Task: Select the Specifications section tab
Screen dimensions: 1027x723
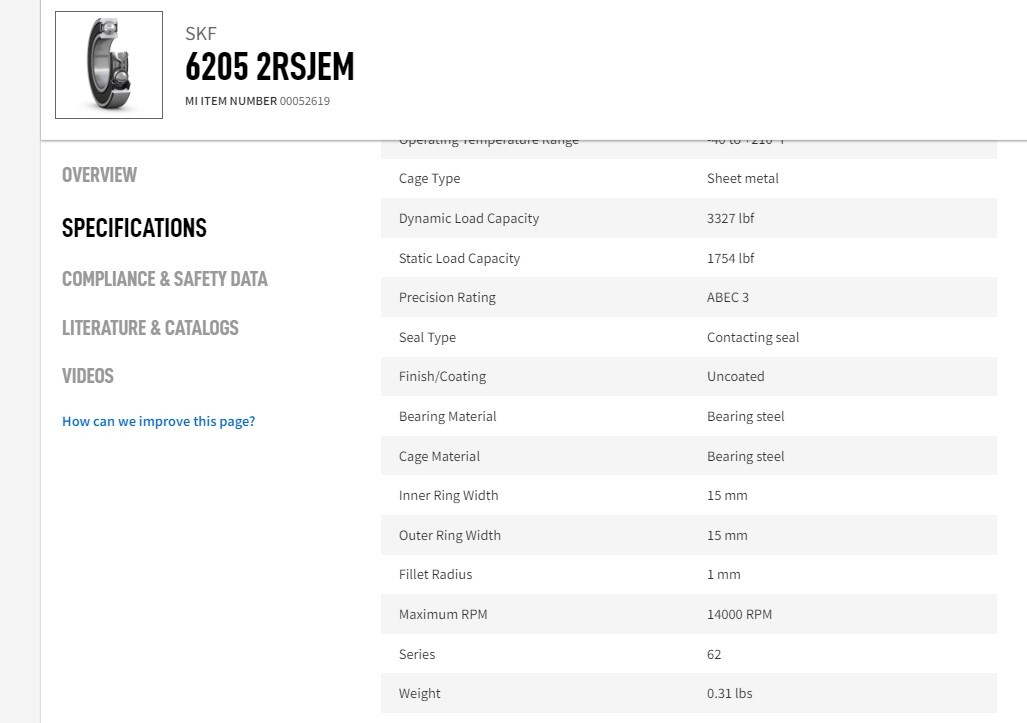Action: [134, 228]
